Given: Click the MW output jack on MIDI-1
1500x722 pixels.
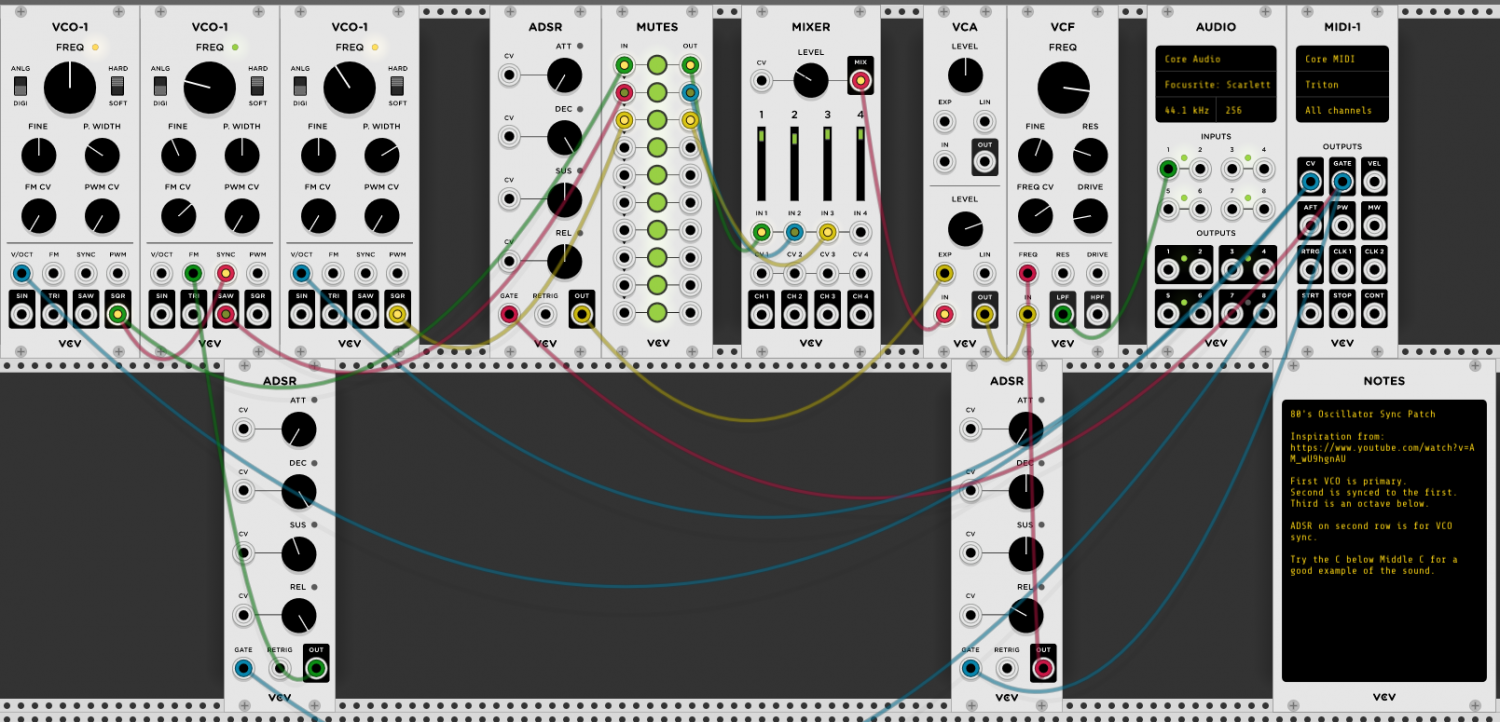Looking at the screenshot, I should [x=1375, y=226].
